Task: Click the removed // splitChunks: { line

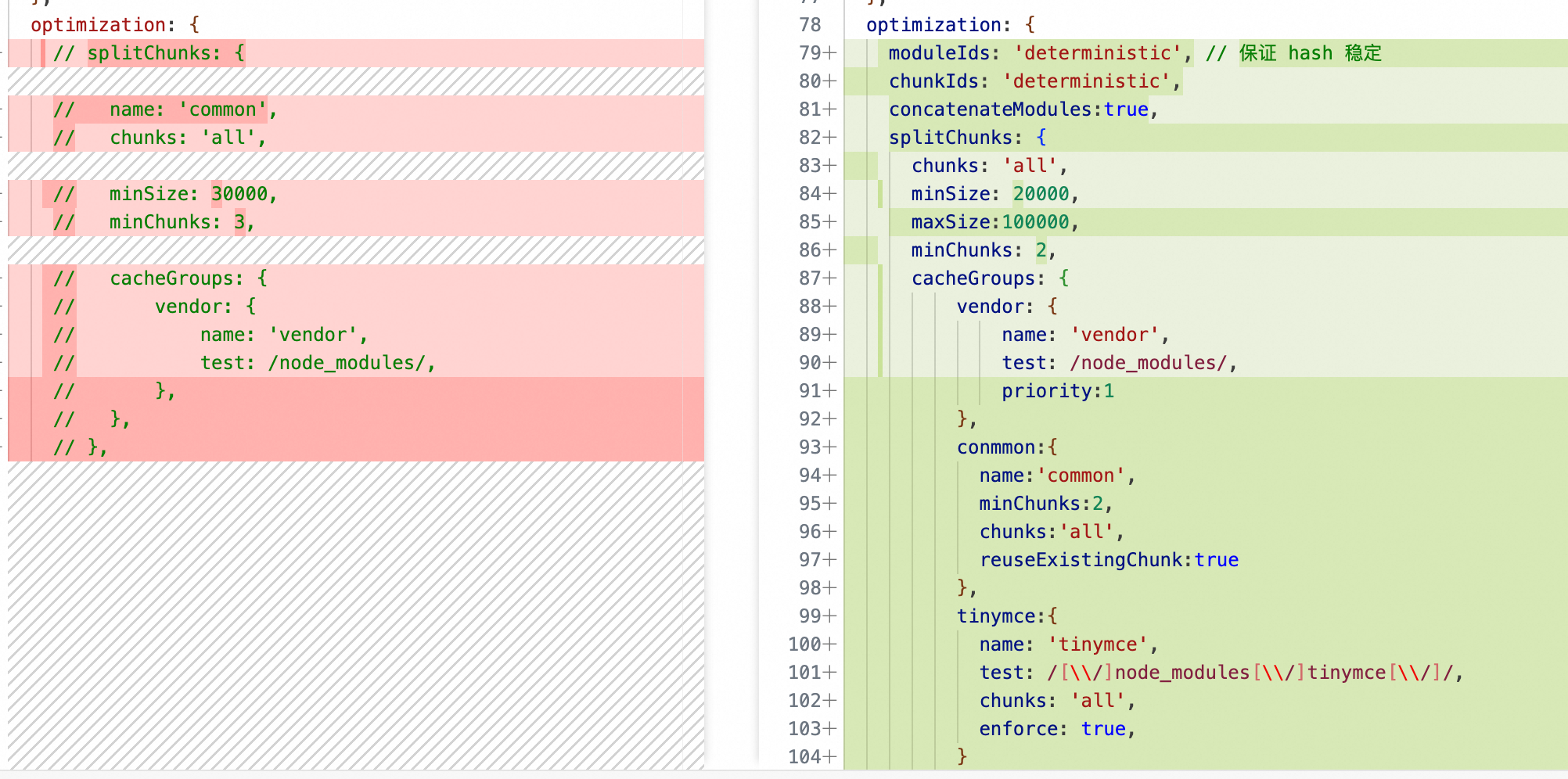Action: pyautogui.click(x=149, y=53)
